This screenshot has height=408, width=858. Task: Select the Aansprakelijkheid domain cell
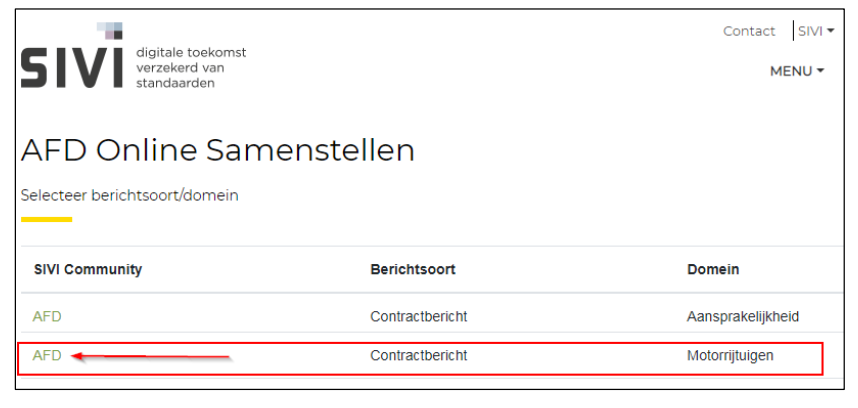tap(742, 317)
